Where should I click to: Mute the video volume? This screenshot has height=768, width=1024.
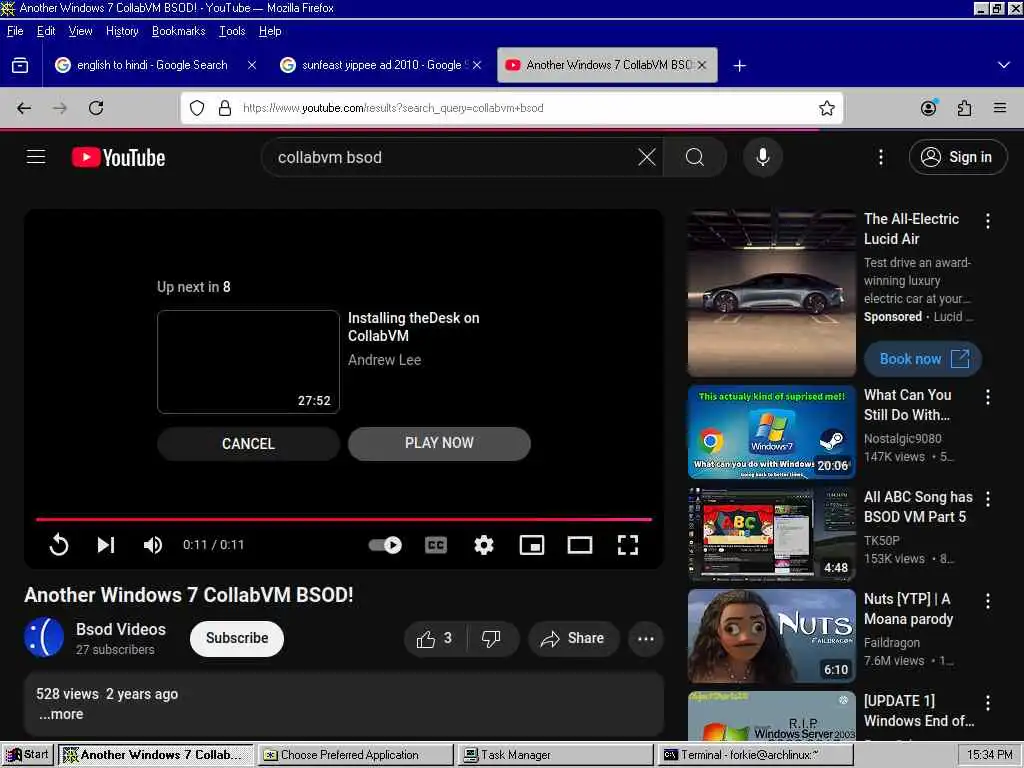tap(153, 545)
